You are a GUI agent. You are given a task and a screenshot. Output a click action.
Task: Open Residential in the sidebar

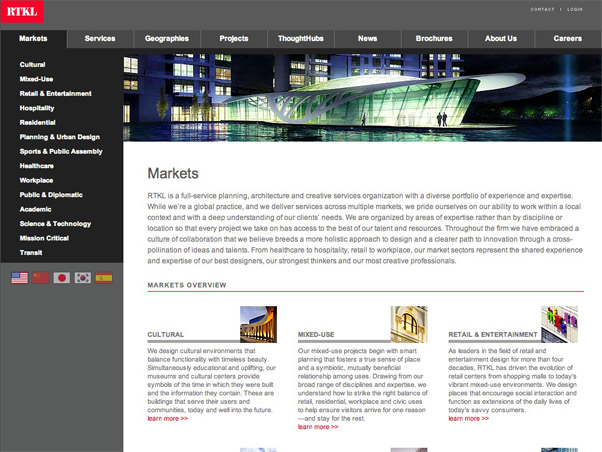pyautogui.click(x=38, y=123)
